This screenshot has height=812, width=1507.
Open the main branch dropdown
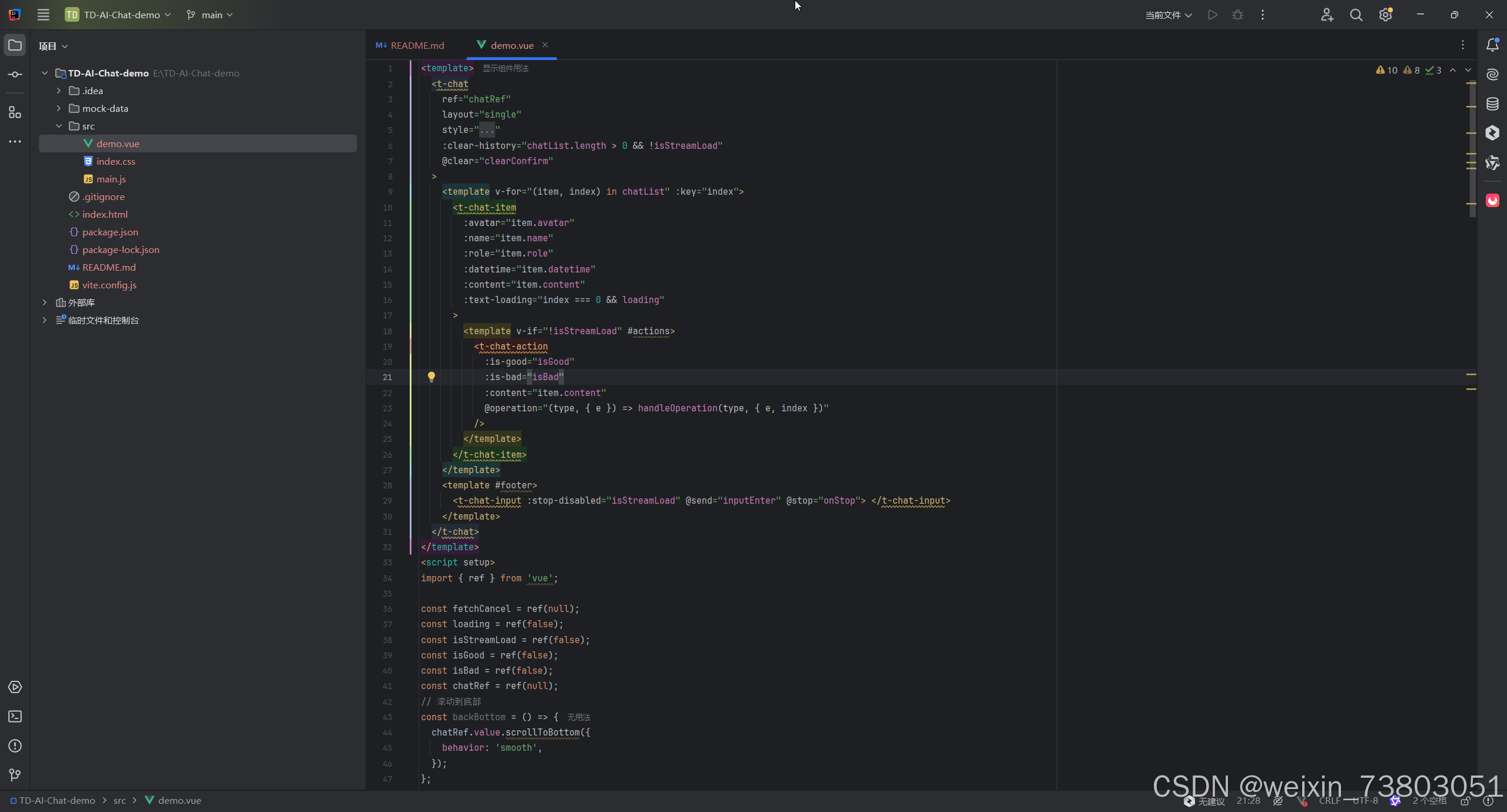pyautogui.click(x=210, y=15)
